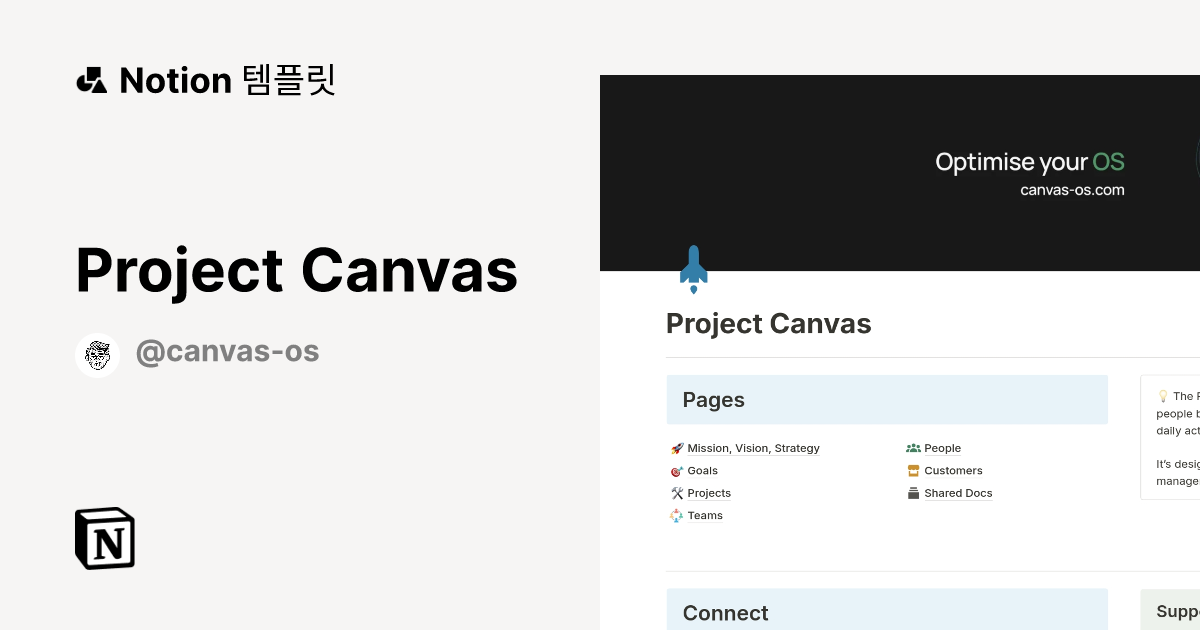Open the Mission, Vision, Strategy page
The width and height of the screenshot is (1200, 630).
pos(753,448)
